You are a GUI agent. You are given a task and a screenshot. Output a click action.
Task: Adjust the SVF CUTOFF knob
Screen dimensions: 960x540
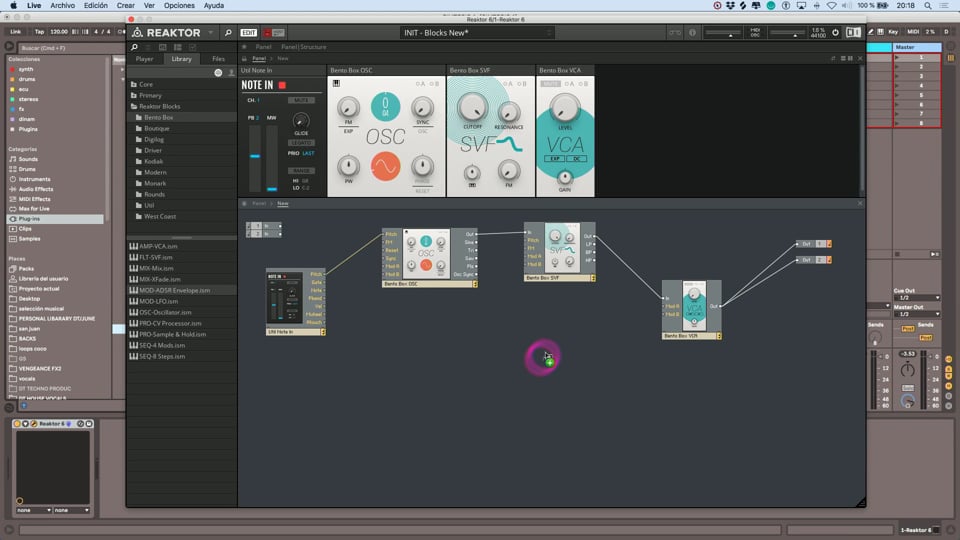tap(472, 107)
